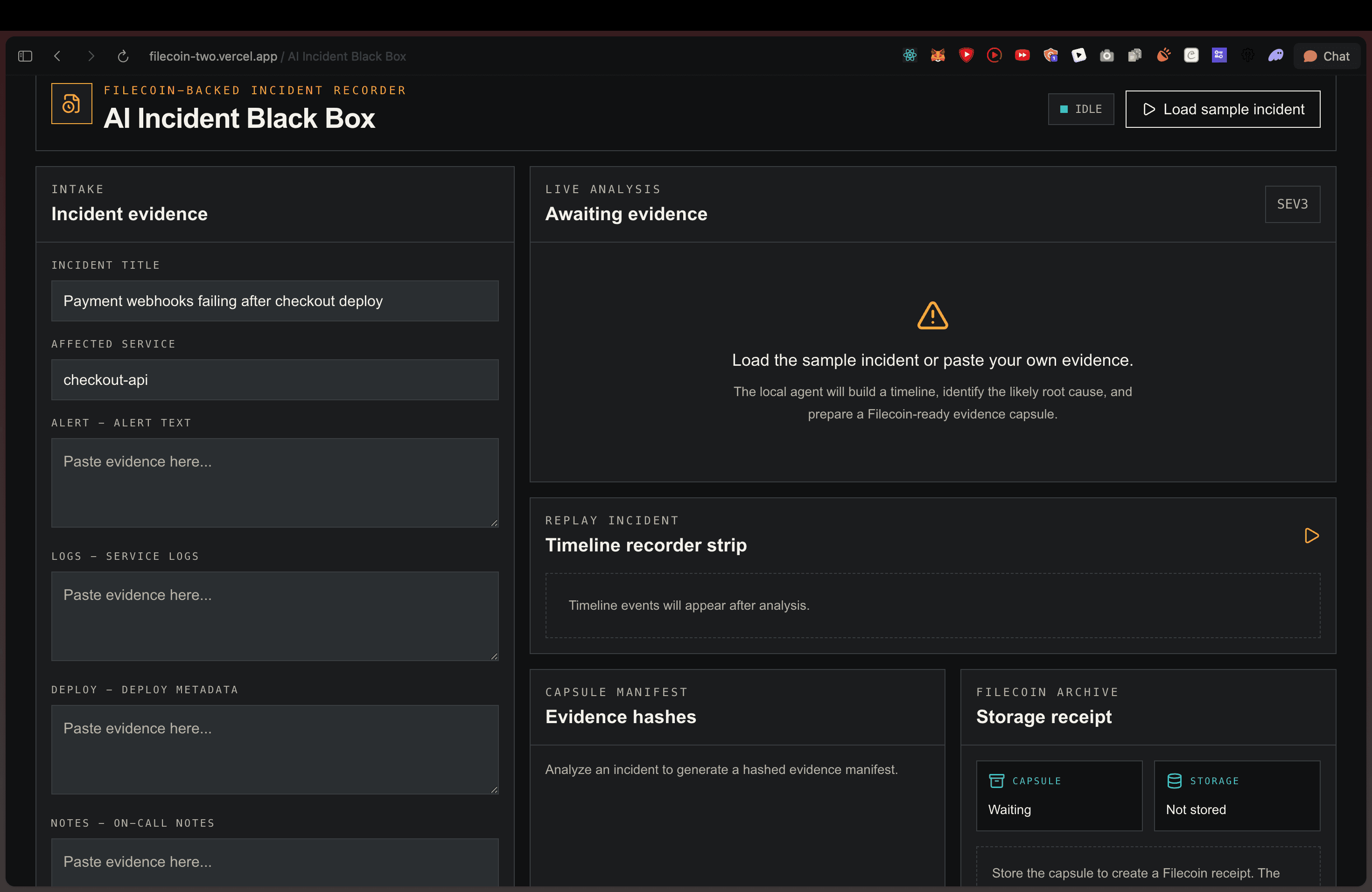
Task: Open the purple key manager extension
Action: [1219, 56]
